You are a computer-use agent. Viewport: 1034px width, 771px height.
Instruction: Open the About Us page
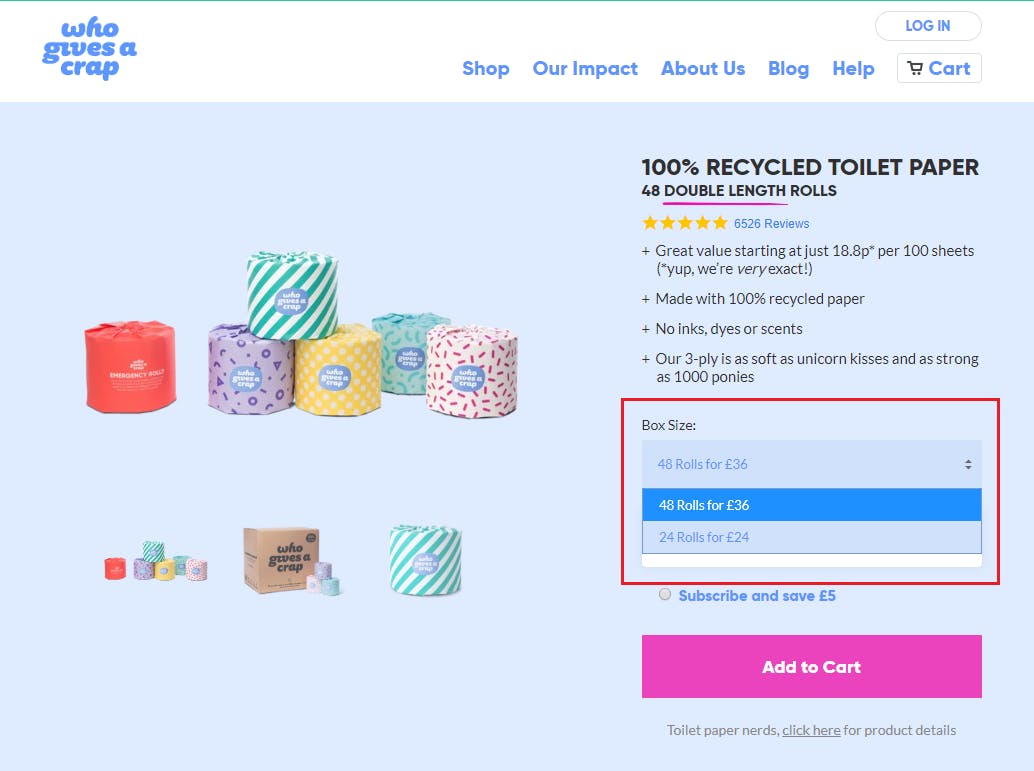(x=703, y=68)
